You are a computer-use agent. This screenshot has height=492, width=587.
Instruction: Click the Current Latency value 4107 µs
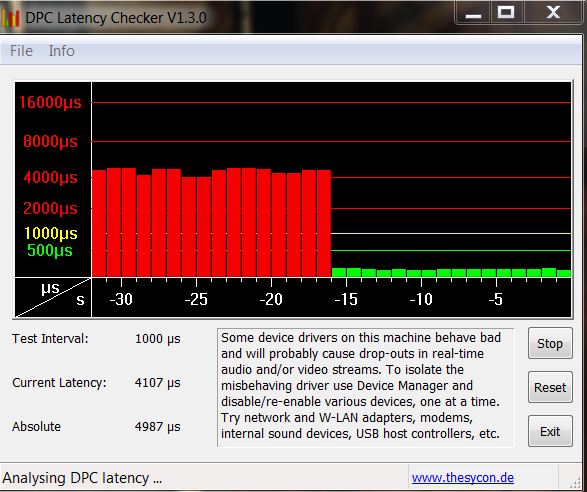click(158, 383)
